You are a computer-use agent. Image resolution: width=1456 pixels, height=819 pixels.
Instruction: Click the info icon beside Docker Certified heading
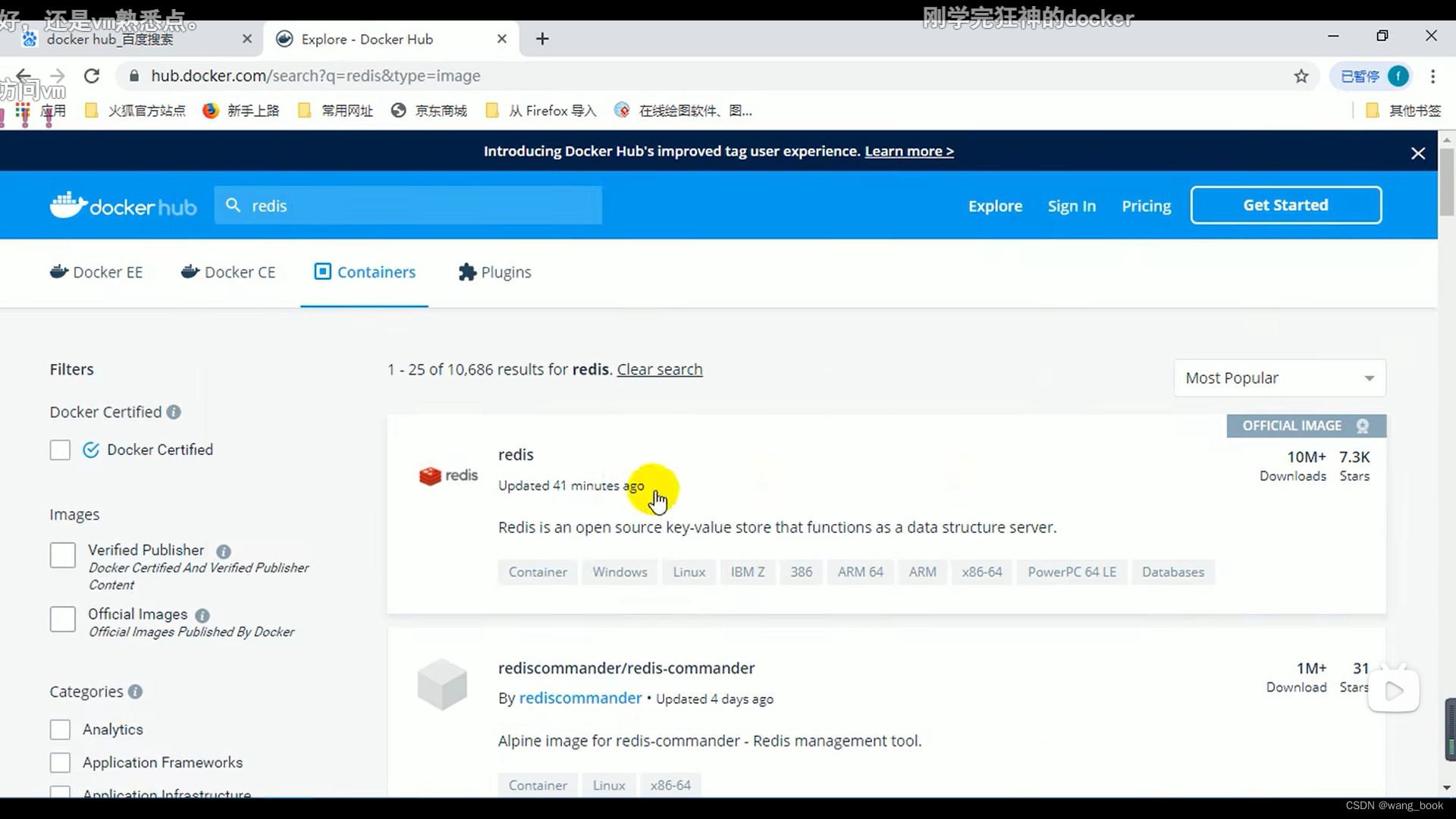point(174,412)
